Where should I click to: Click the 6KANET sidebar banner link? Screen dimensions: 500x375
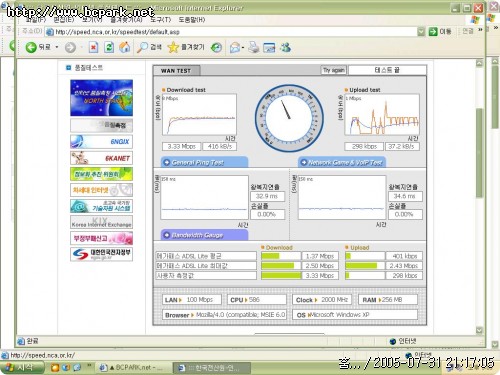click(101, 158)
